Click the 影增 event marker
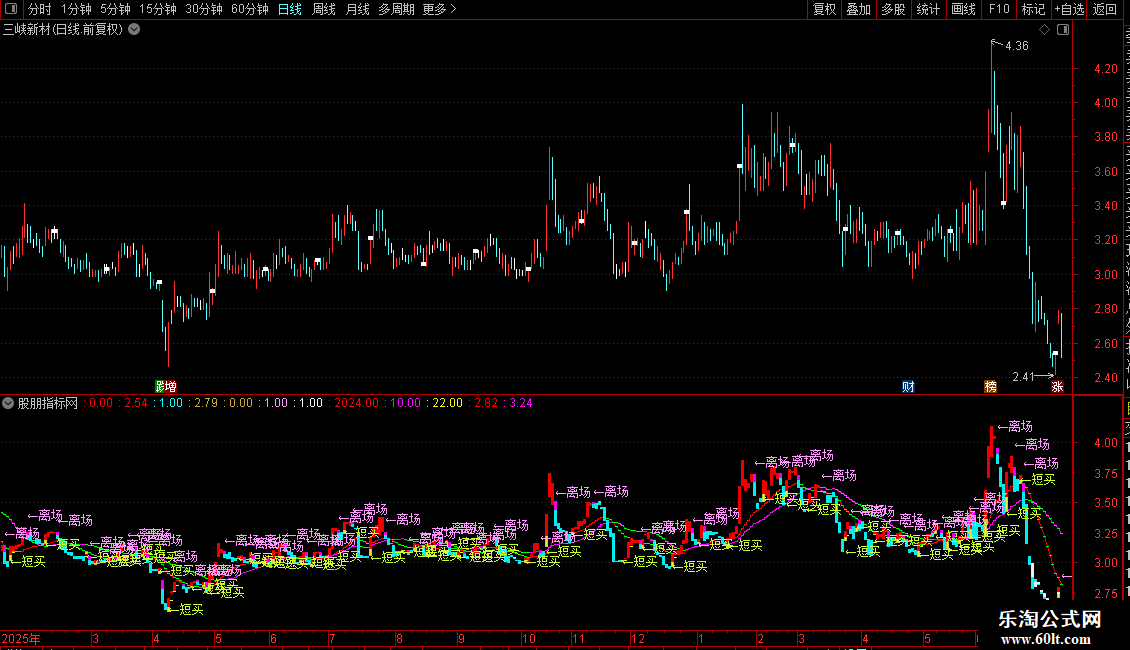Image resolution: width=1130 pixels, height=650 pixels. click(x=166, y=386)
